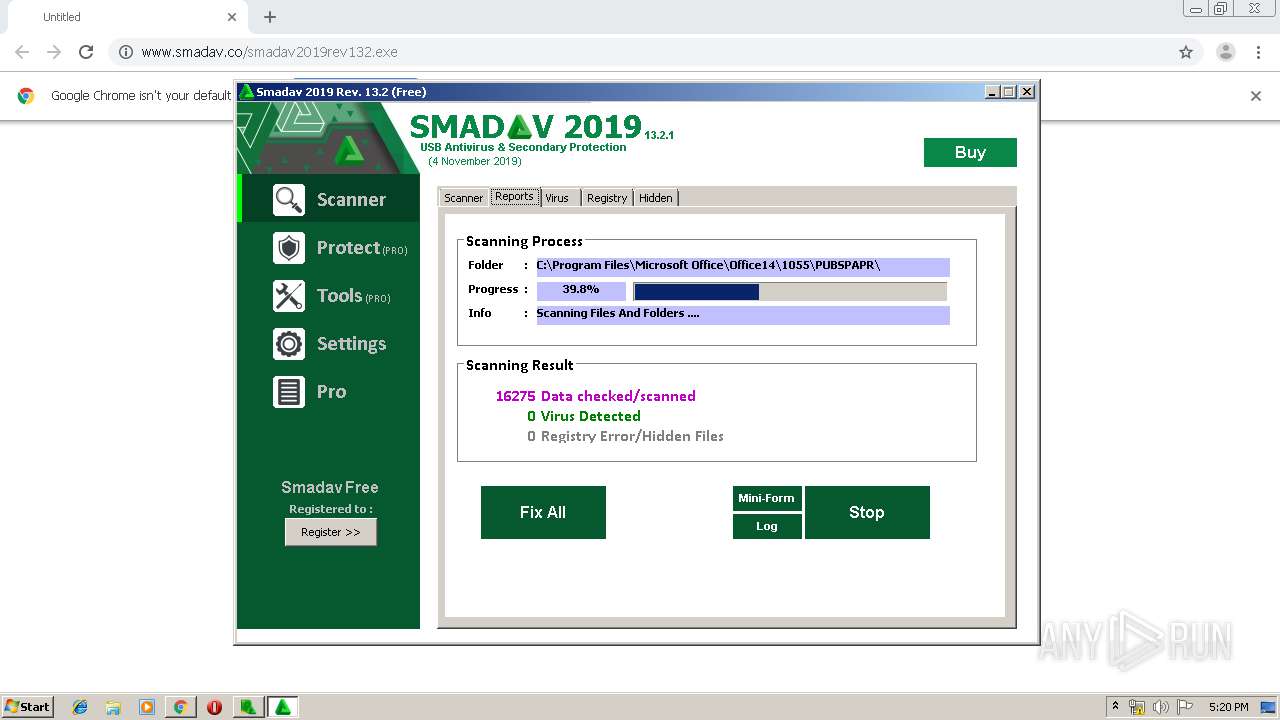Switch to Chrome in the taskbar

(x=180, y=707)
